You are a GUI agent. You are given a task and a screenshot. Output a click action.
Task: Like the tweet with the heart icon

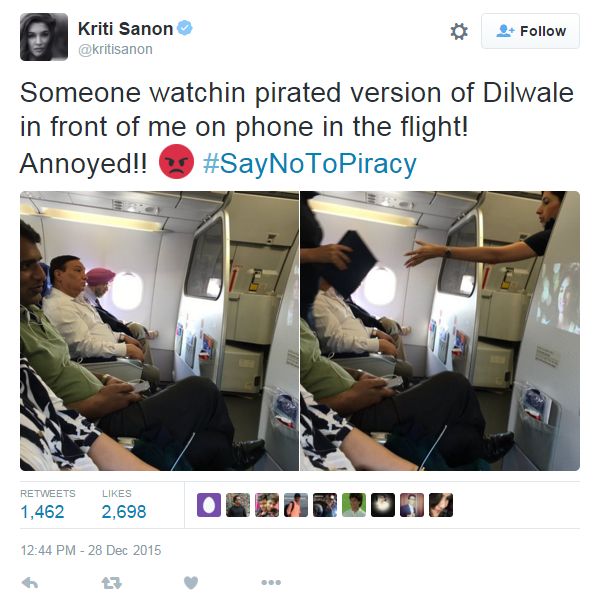pos(191,582)
